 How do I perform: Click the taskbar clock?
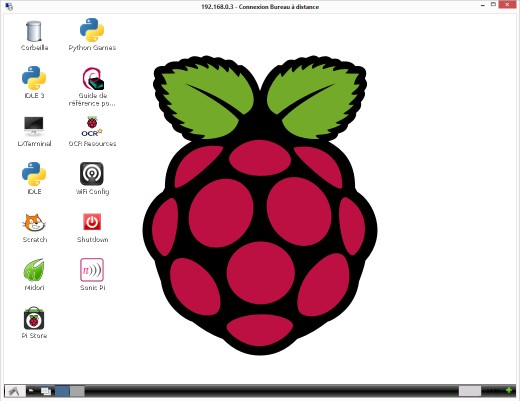click(x=493, y=391)
